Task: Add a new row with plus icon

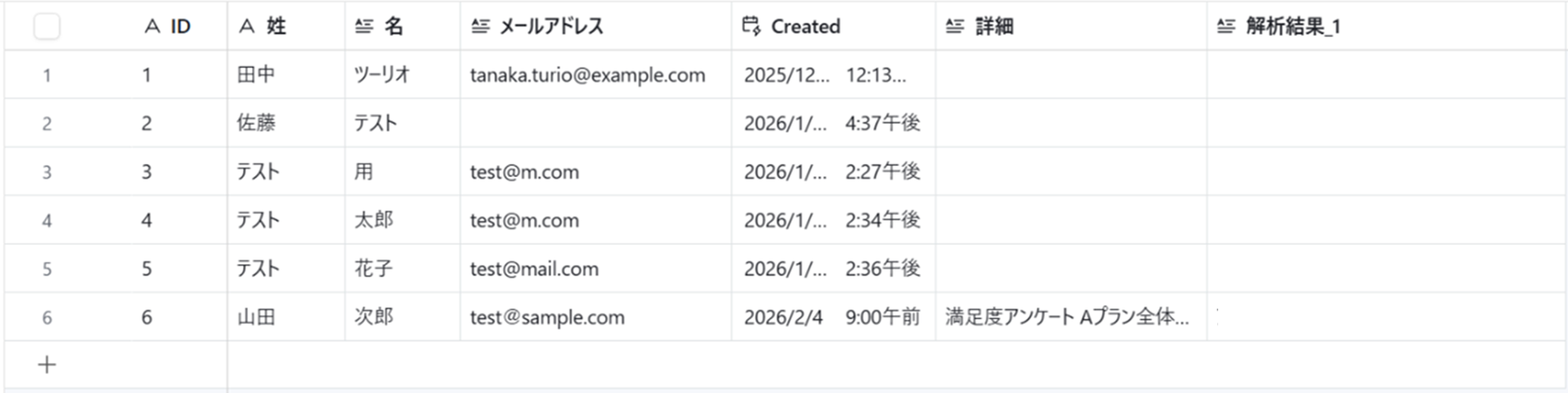Action: [x=47, y=365]
